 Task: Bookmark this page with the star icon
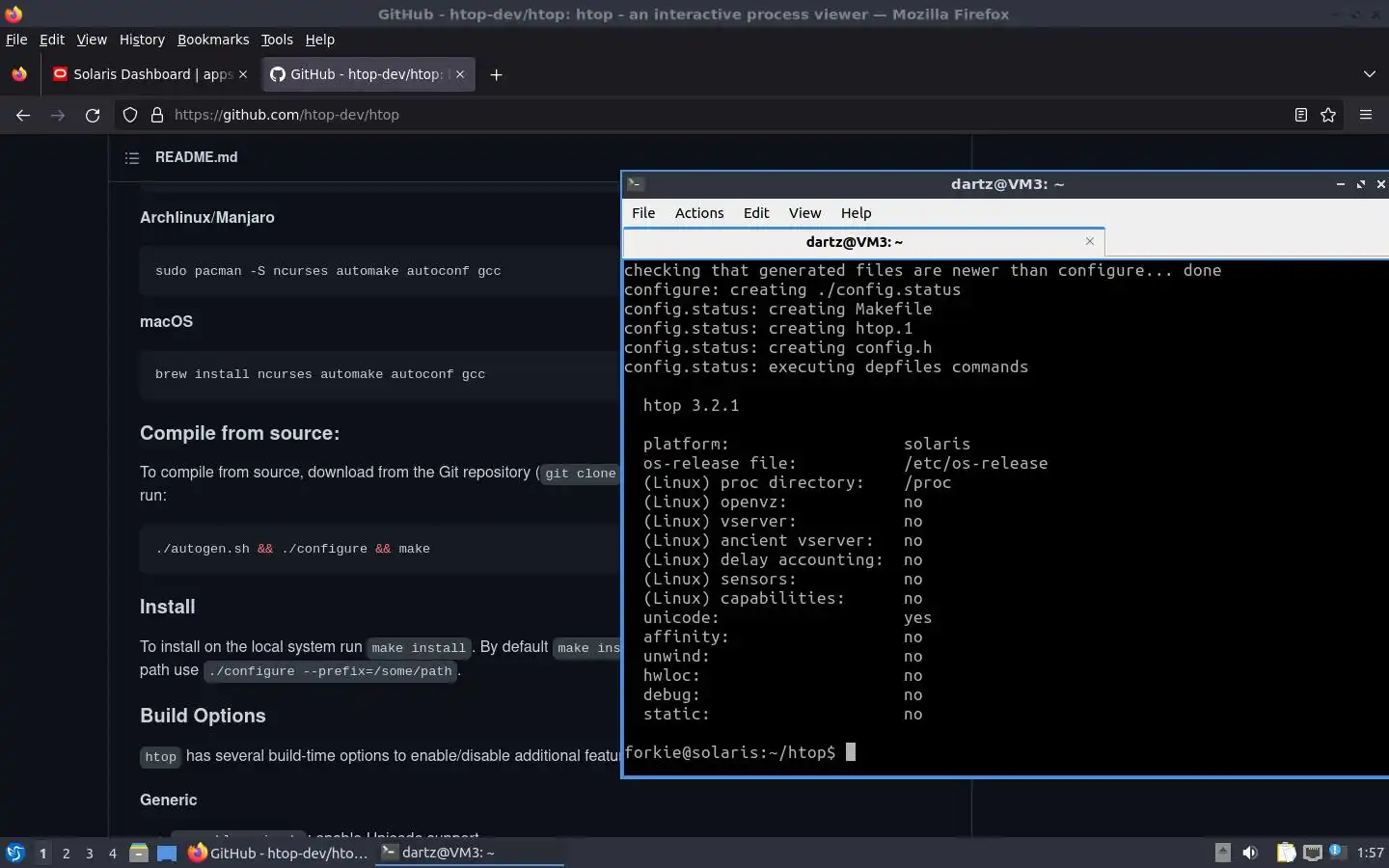point(1328,115)
